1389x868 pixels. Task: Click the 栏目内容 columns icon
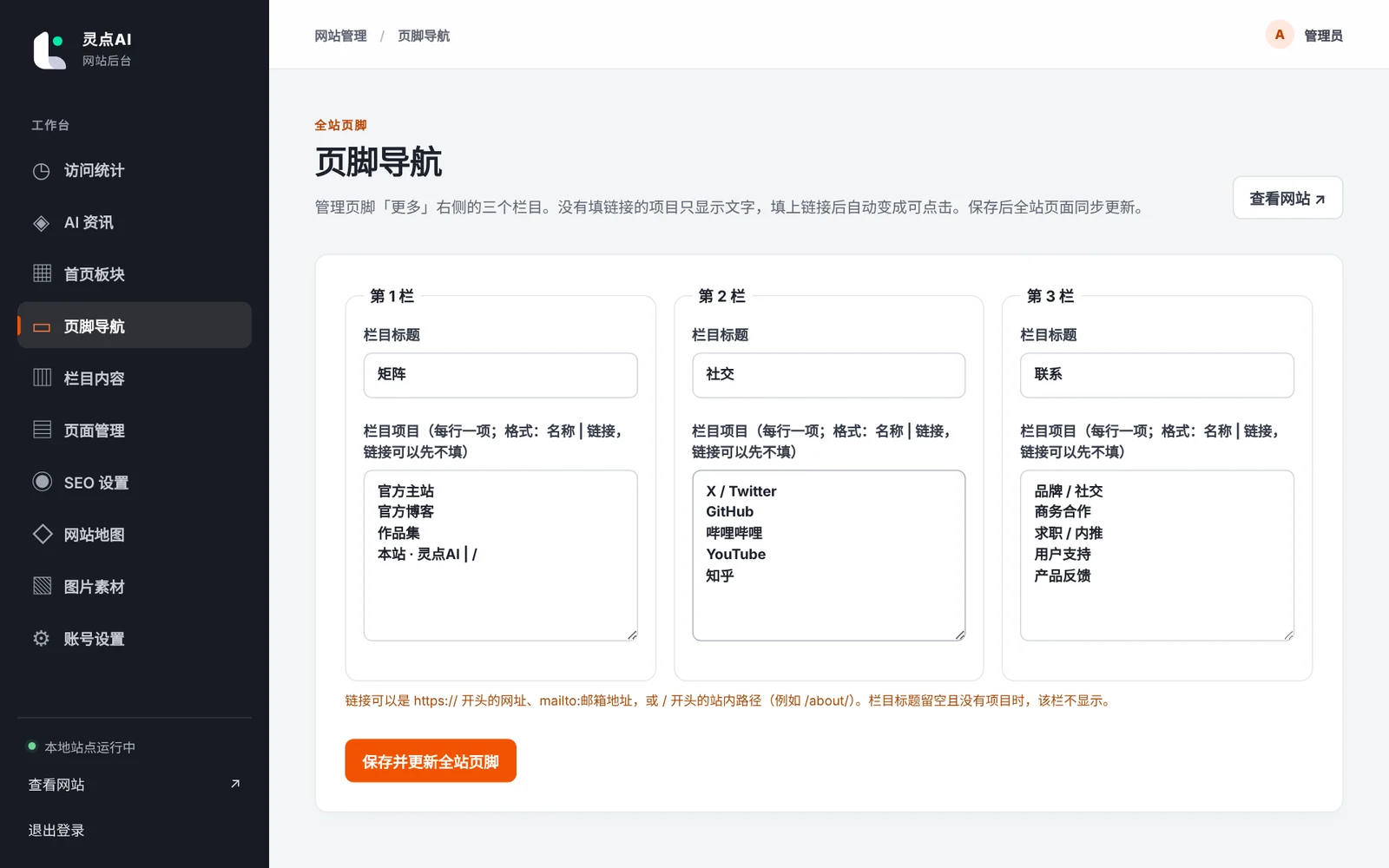42,378
